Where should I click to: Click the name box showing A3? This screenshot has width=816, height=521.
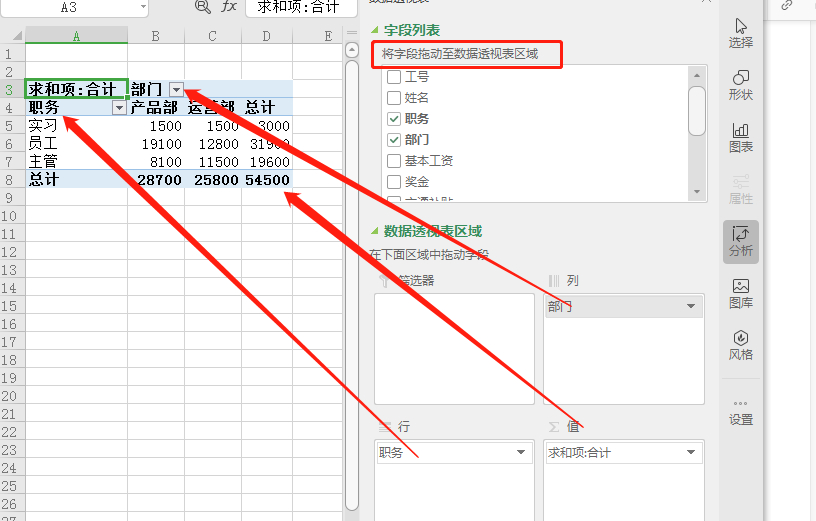69,7
